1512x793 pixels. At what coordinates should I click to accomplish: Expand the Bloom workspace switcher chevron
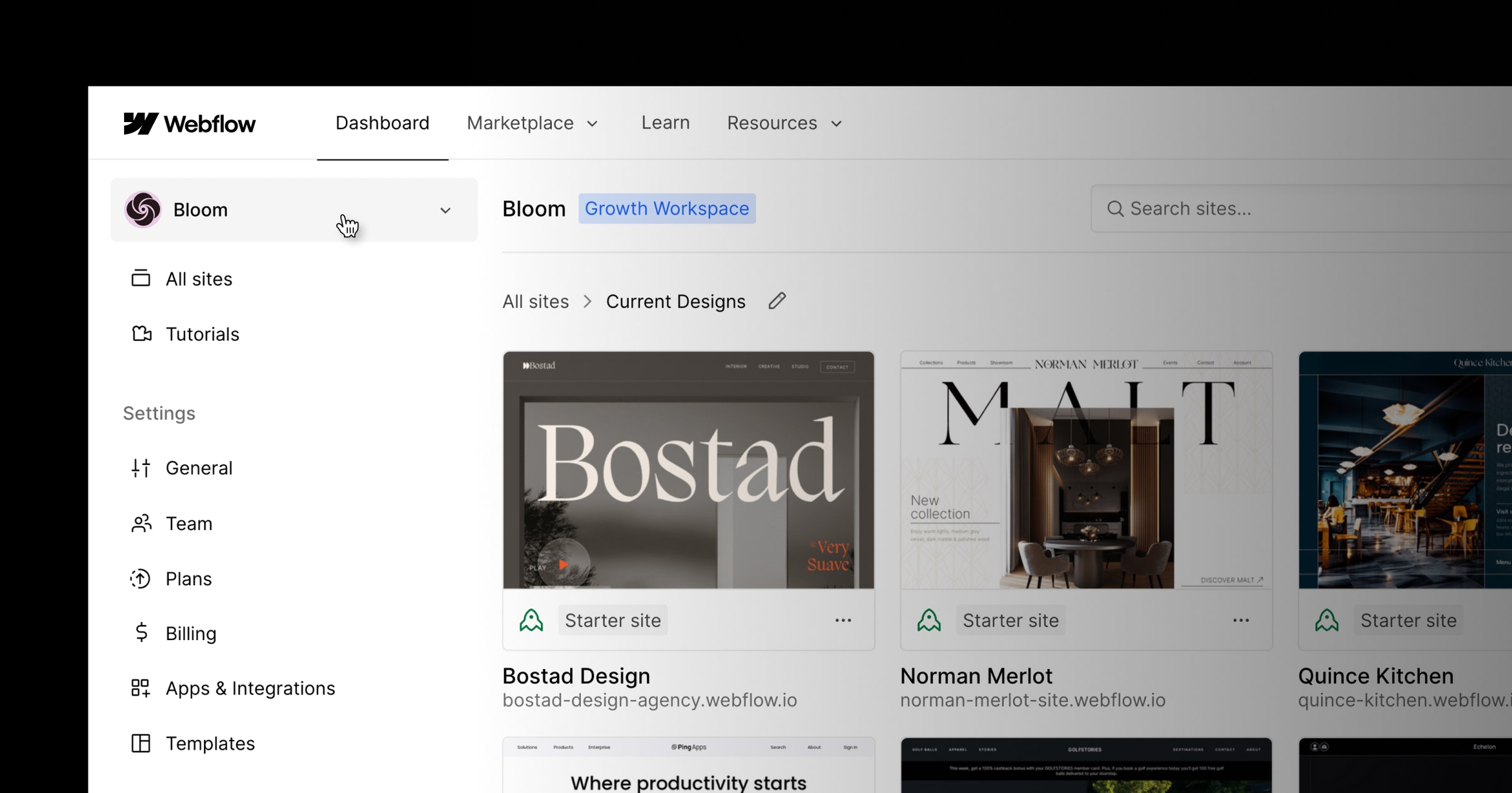[x=445, y=211]
